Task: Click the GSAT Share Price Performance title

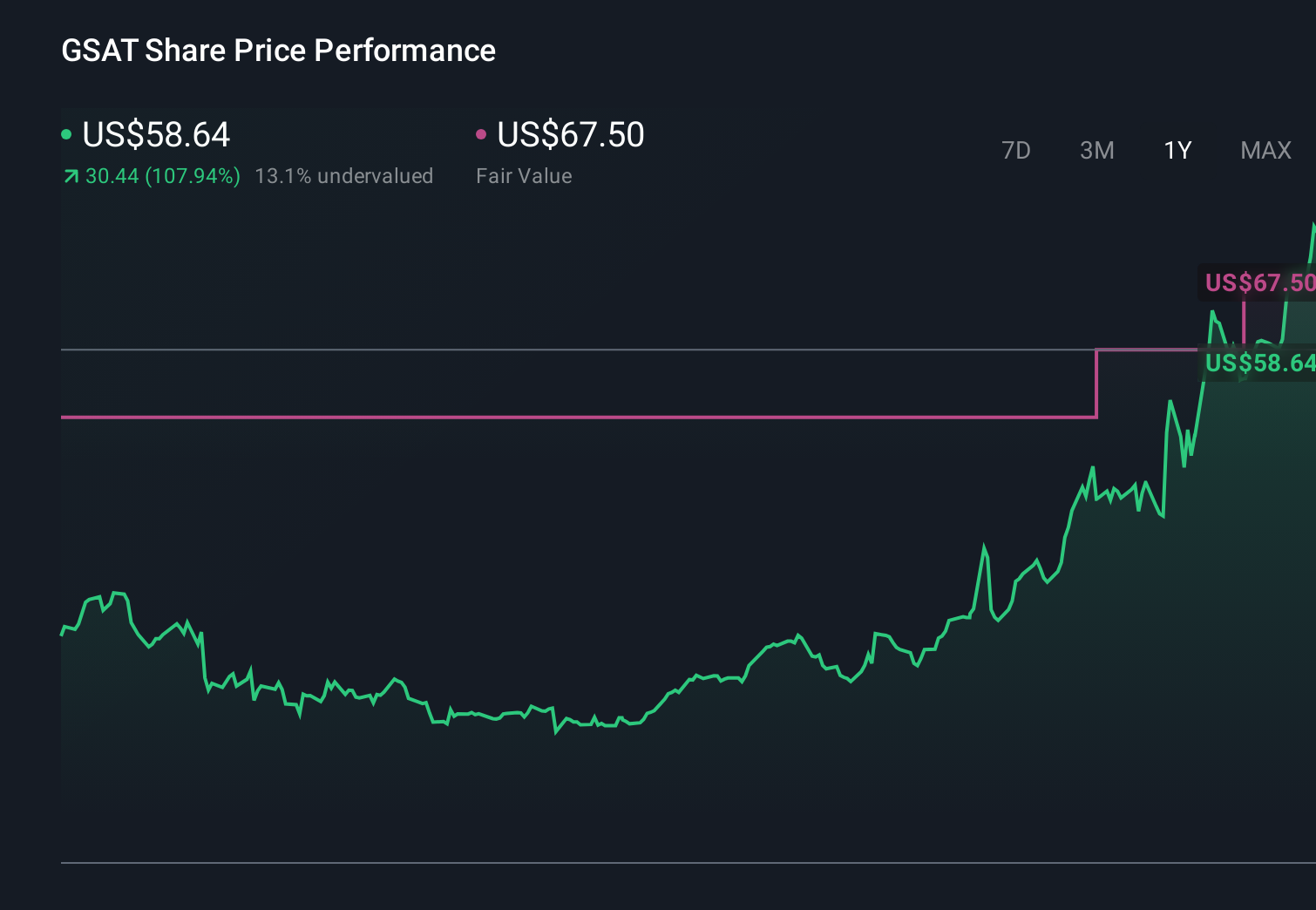Action: pos(278,50)
